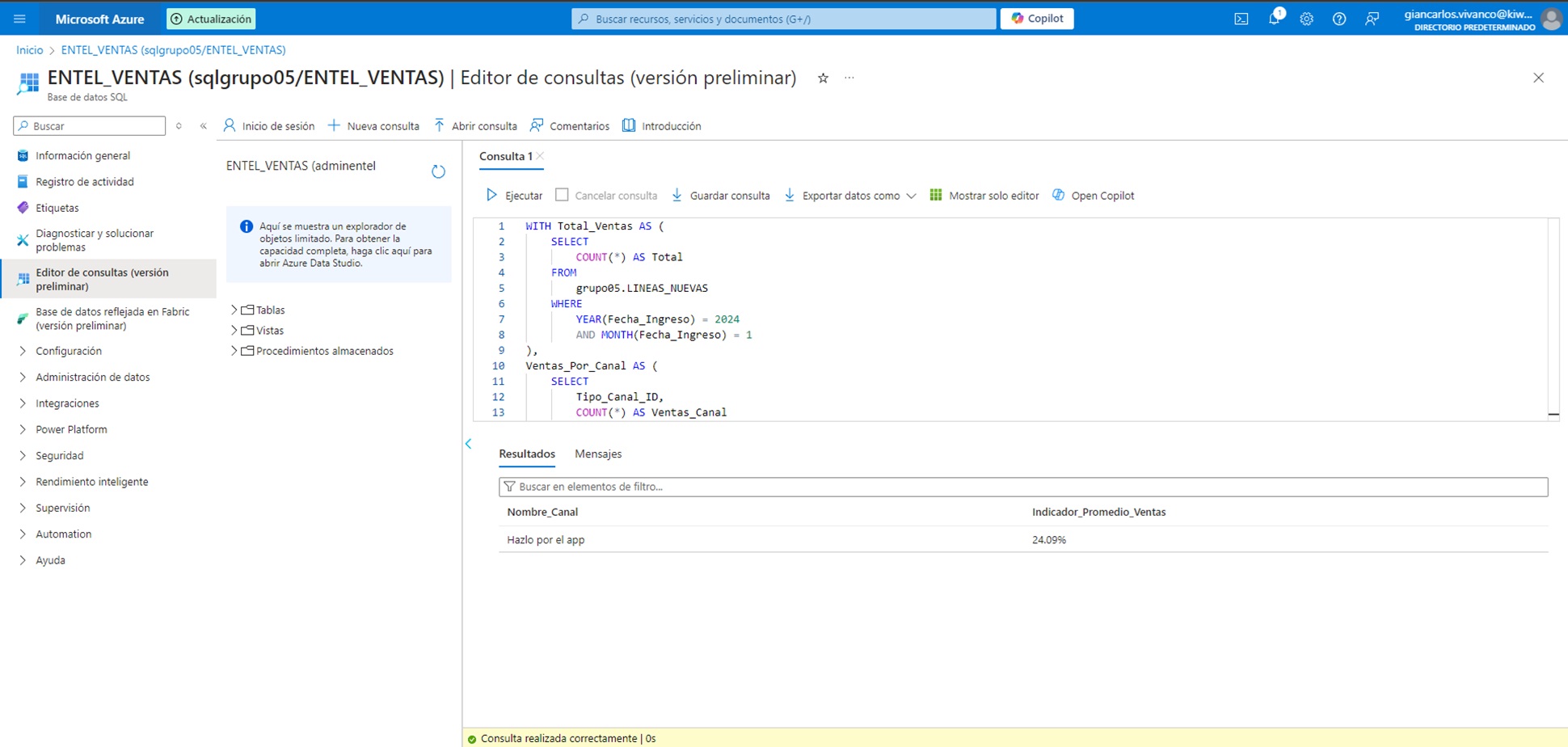Mark the database as favorite with star
Viewport: 1568px width, 747px height.
point(823,78)
